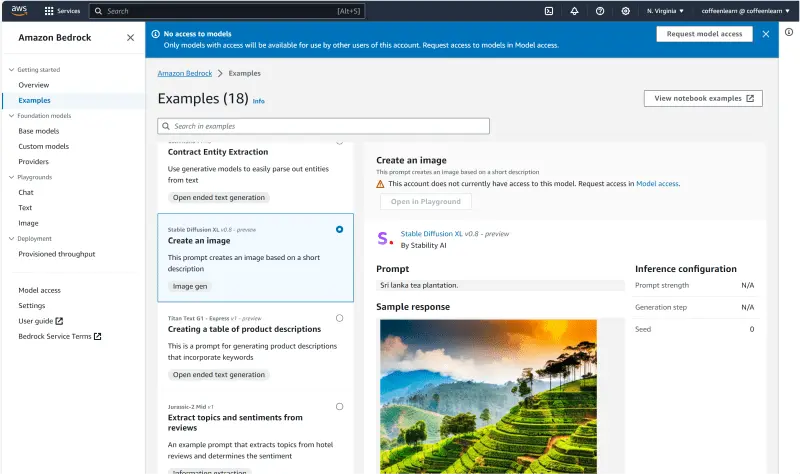Image resolution: width=800 pixels, height=474 pixels.
Task: Click the Prompt strength N/A value
Action: [x=747, y=285]
